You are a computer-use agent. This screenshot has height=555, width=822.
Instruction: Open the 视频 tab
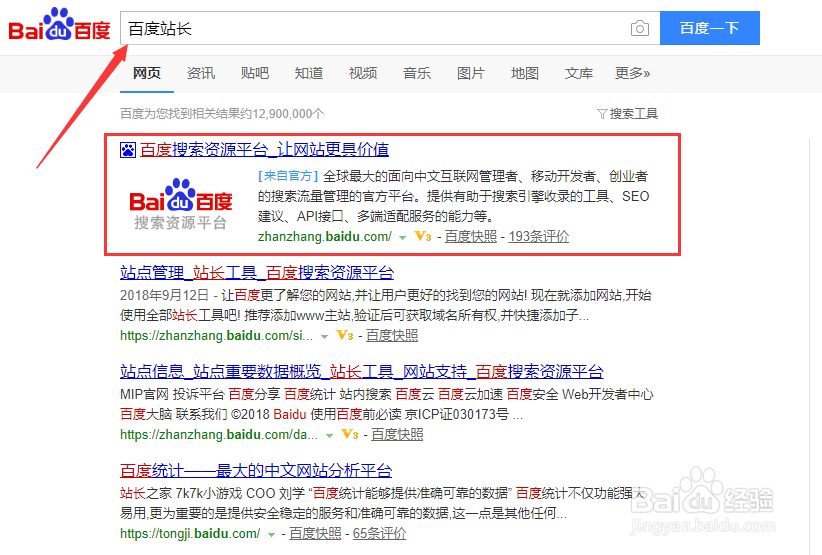(x=363, y=73)
